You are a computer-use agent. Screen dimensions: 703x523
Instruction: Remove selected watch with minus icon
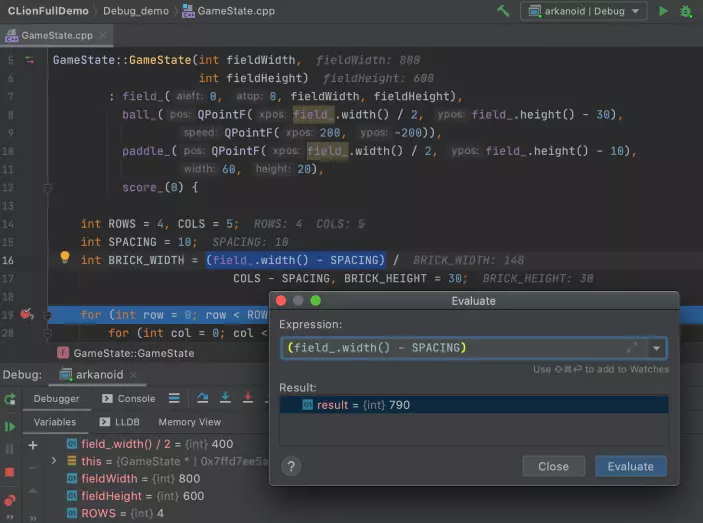pyautogui.click(x=33, y=468)
